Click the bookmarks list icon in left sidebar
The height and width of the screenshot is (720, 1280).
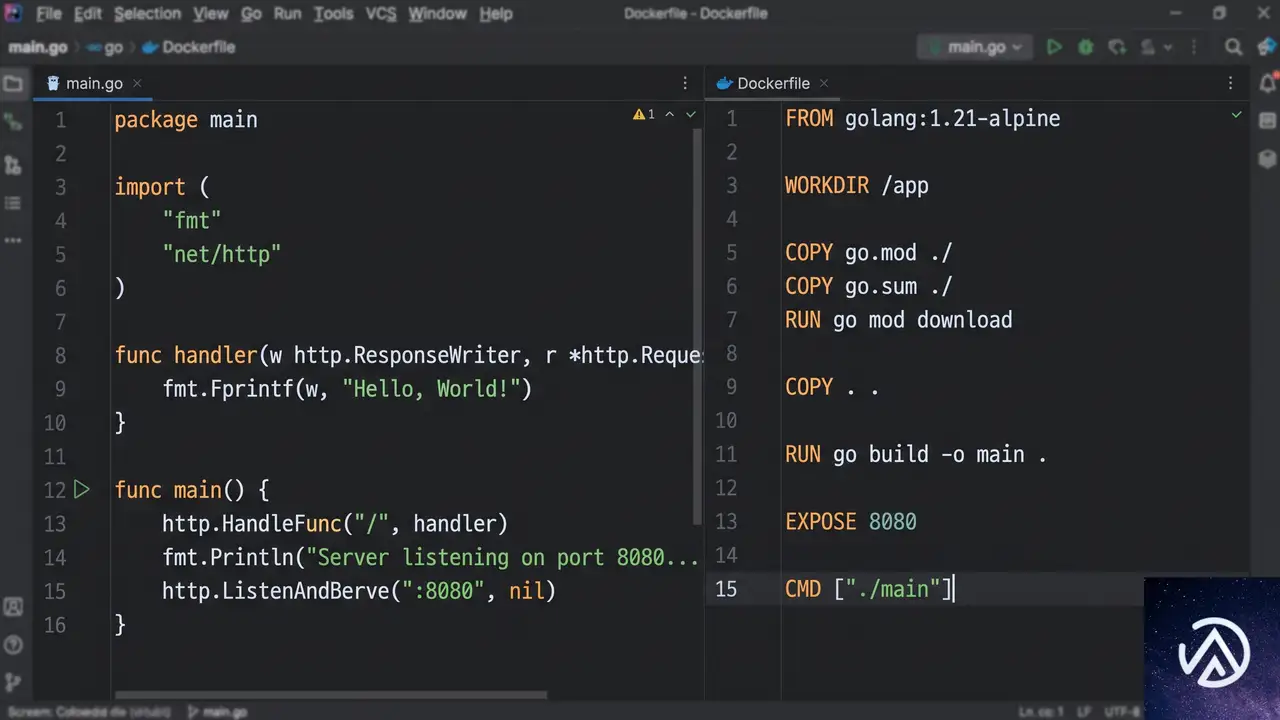13,203
